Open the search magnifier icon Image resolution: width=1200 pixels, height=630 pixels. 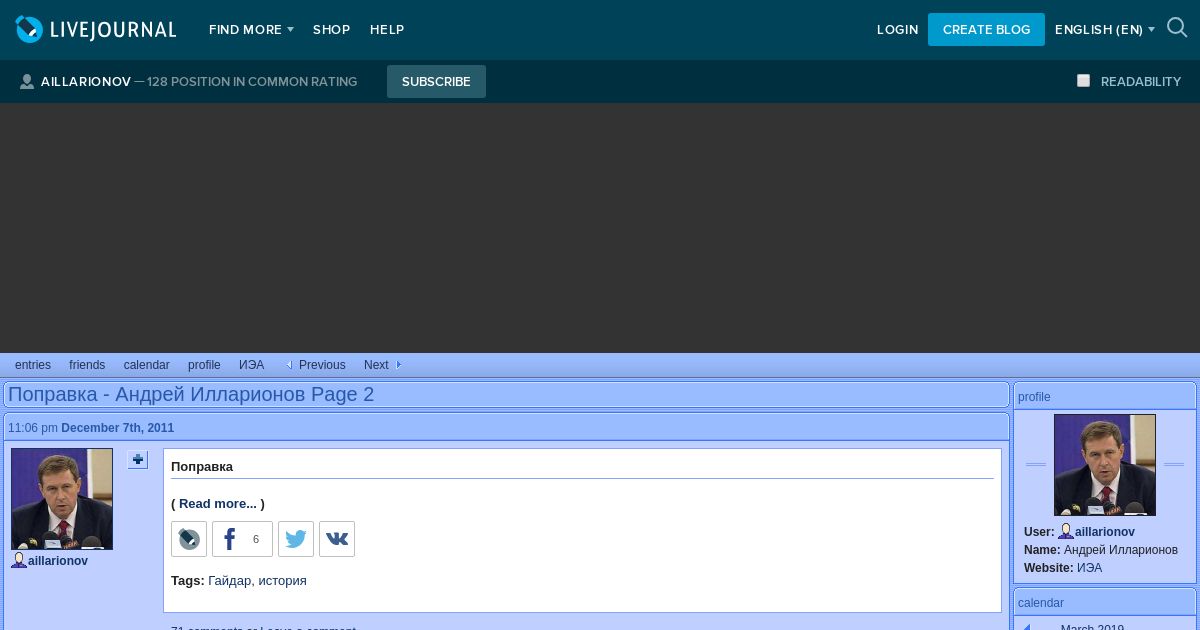1177,29
